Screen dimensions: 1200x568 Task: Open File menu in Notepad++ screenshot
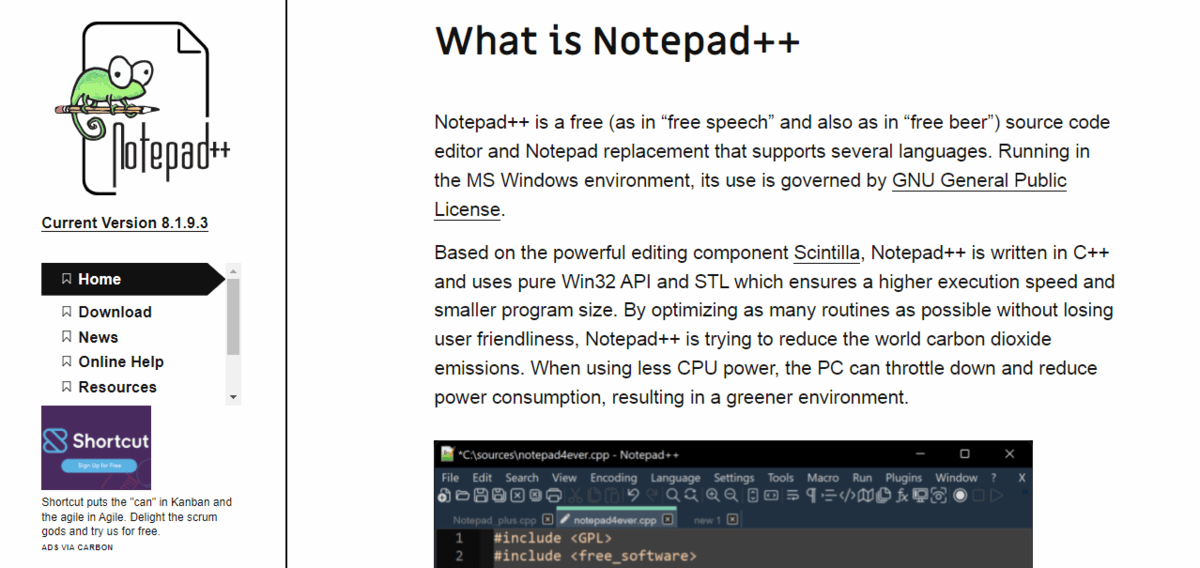coord(450,478)
